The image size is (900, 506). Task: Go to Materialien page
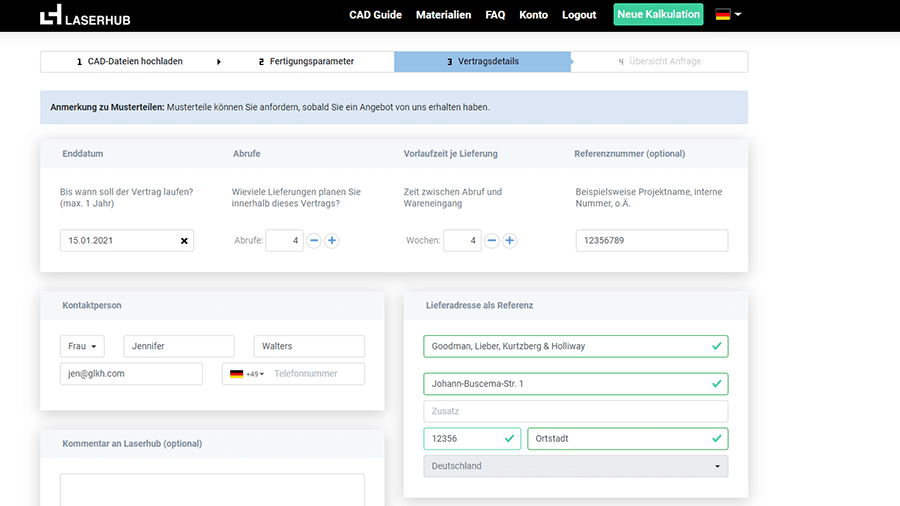click(443, 15)
